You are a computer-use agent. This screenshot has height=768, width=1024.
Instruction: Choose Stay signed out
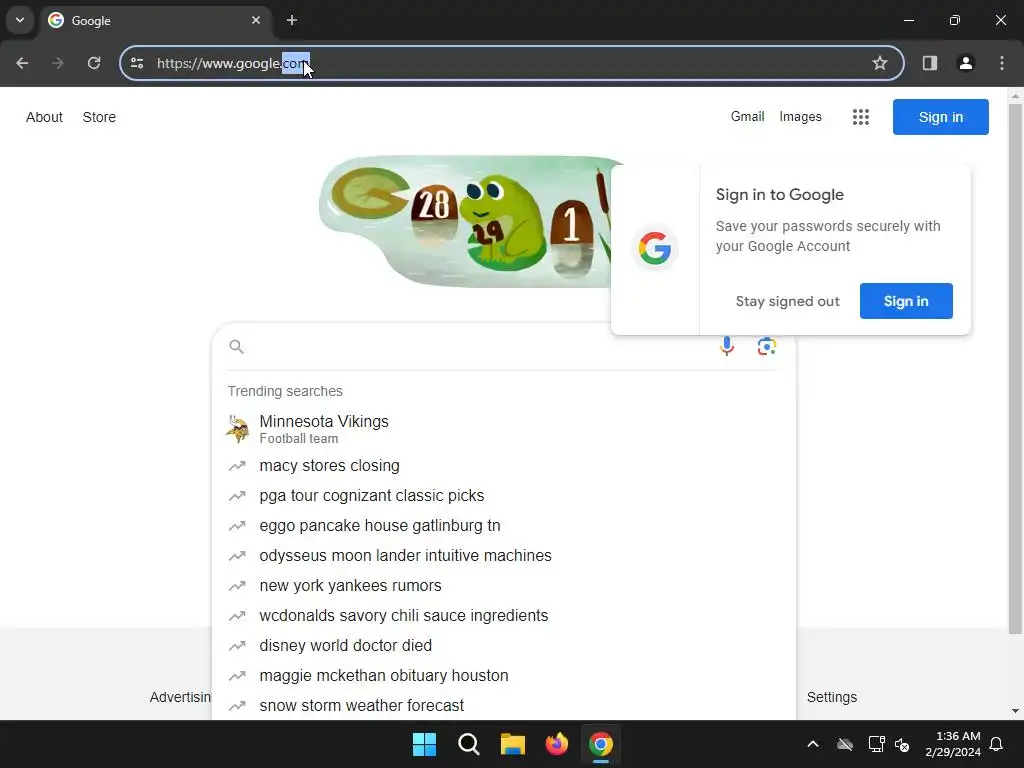pos(788,301)
